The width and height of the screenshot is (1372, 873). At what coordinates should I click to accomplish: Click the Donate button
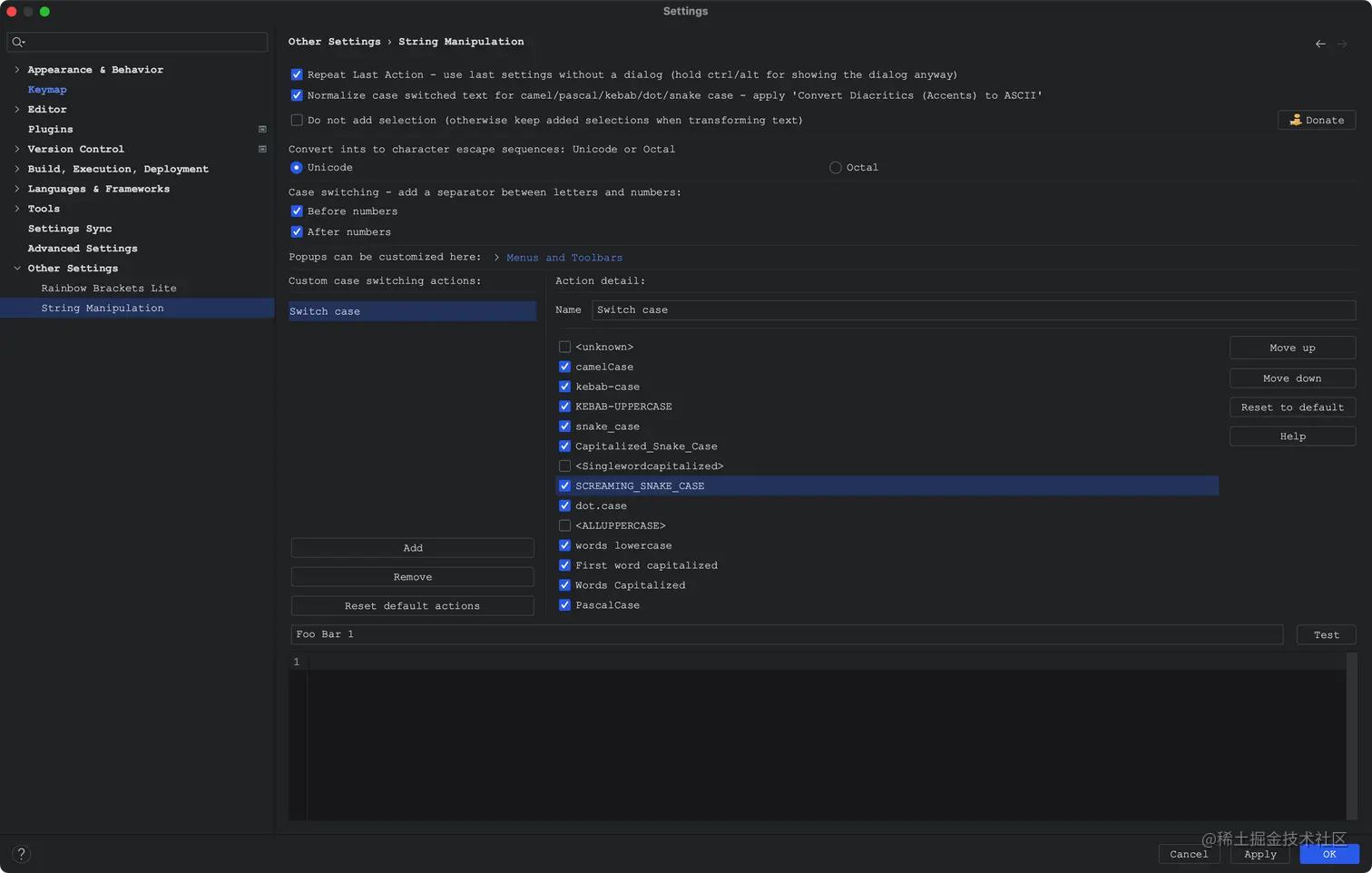[x=1317, y=120]
